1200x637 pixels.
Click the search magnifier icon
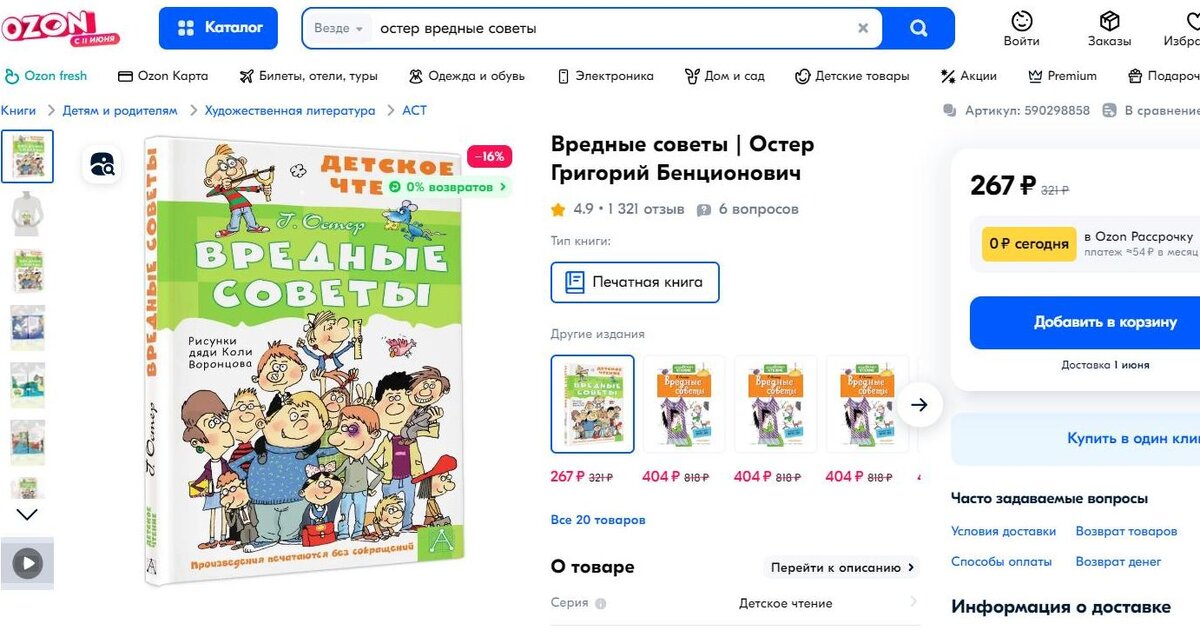tap(919, 28)
